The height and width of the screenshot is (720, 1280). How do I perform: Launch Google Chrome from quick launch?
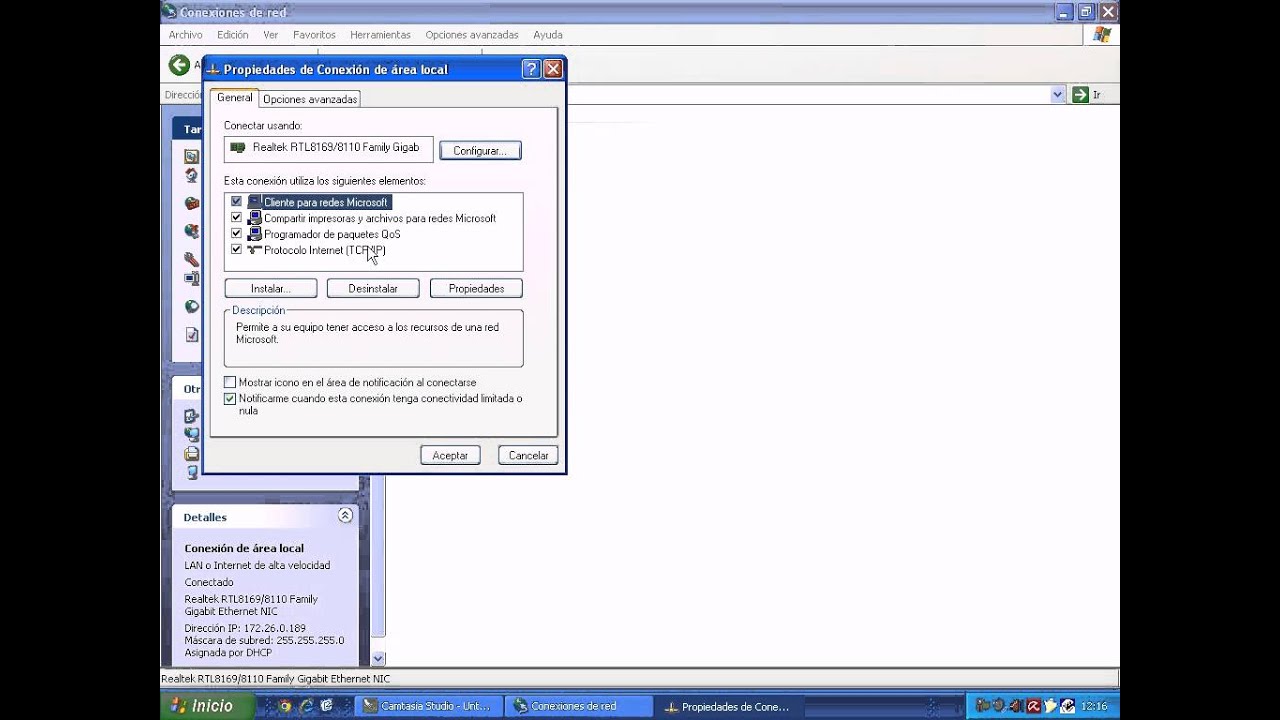285,706
